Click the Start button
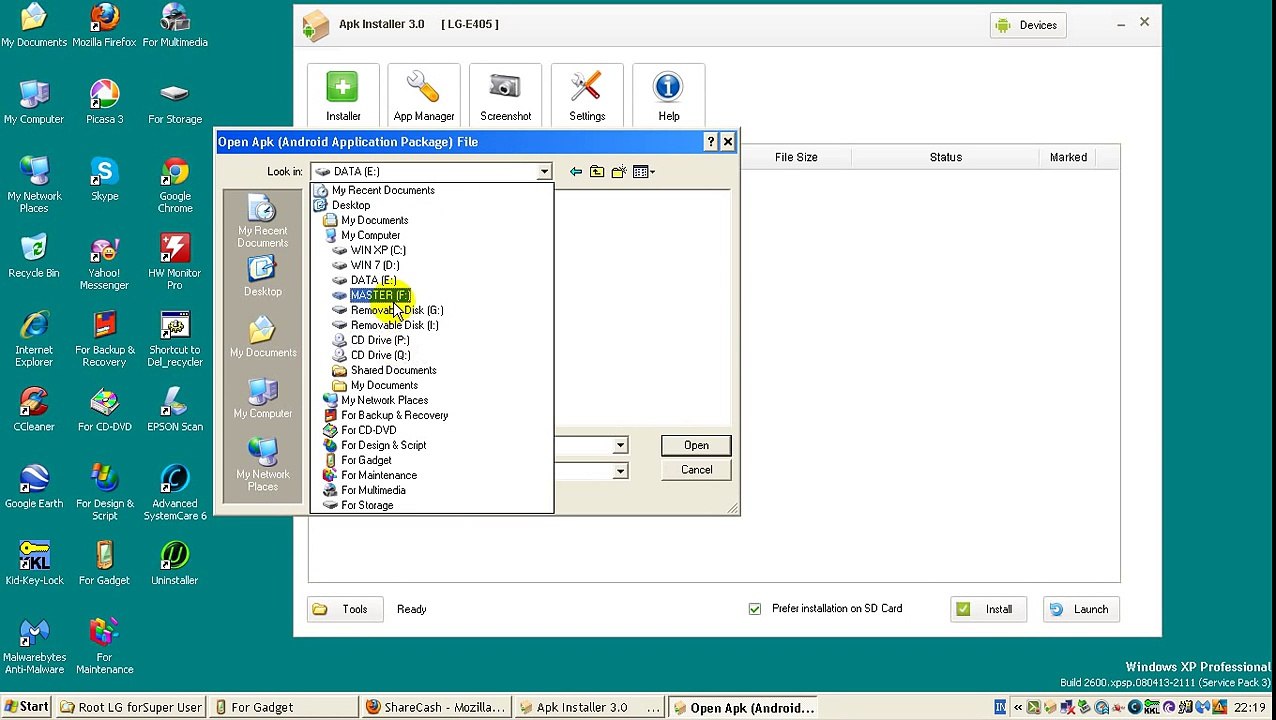The height and width of the screenshot is (720, 1276). [x=26, y=707]
